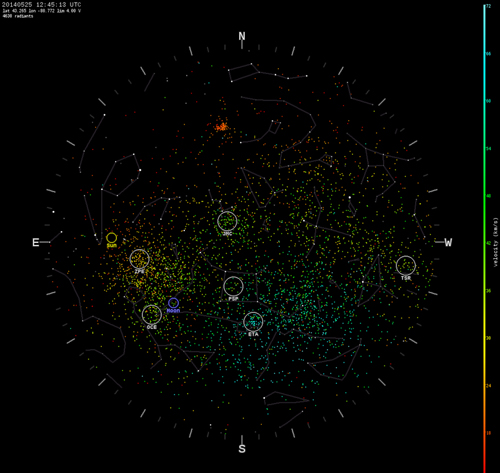
Task: Click the velocity (km/s) axis label
Action: (x=496, y=242)
